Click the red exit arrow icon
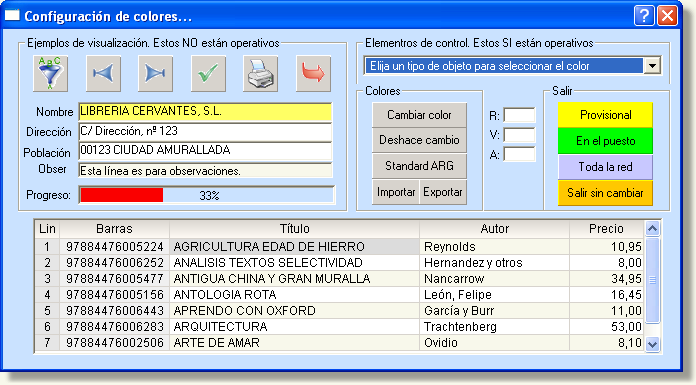 (x=313, y=73)
